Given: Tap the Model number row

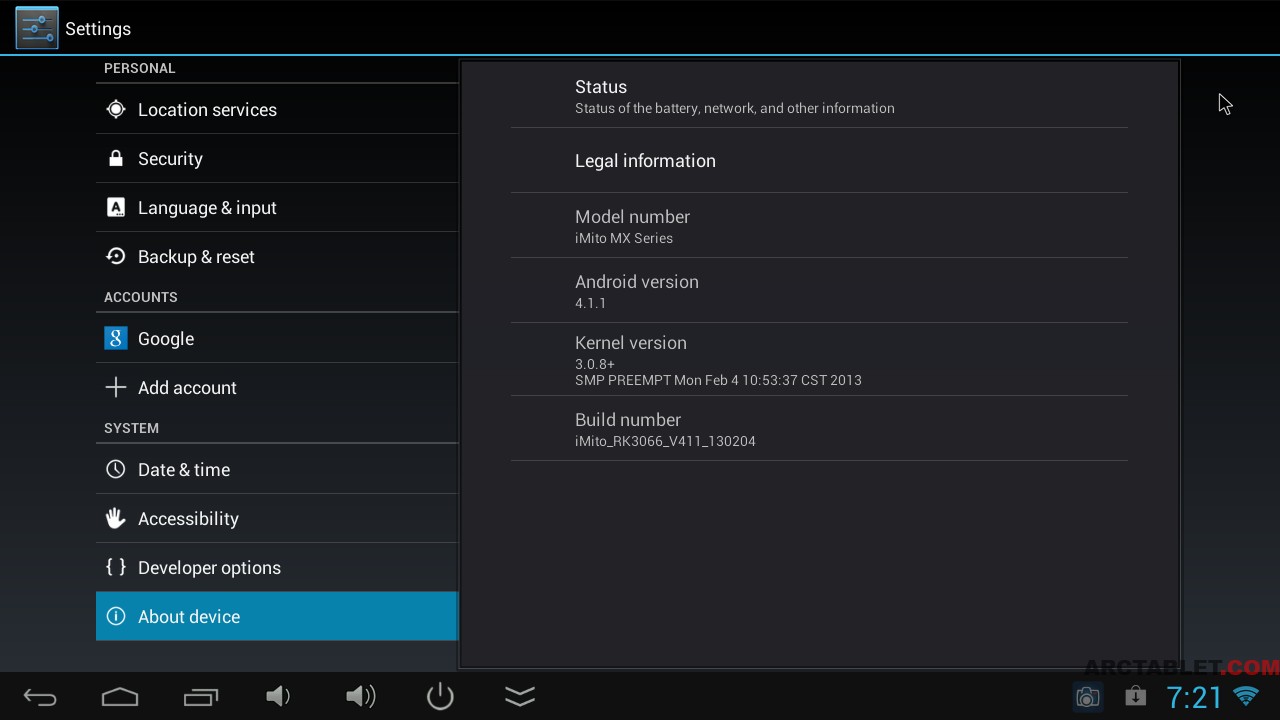Looking at the screenshot, I should click(819, 225).
